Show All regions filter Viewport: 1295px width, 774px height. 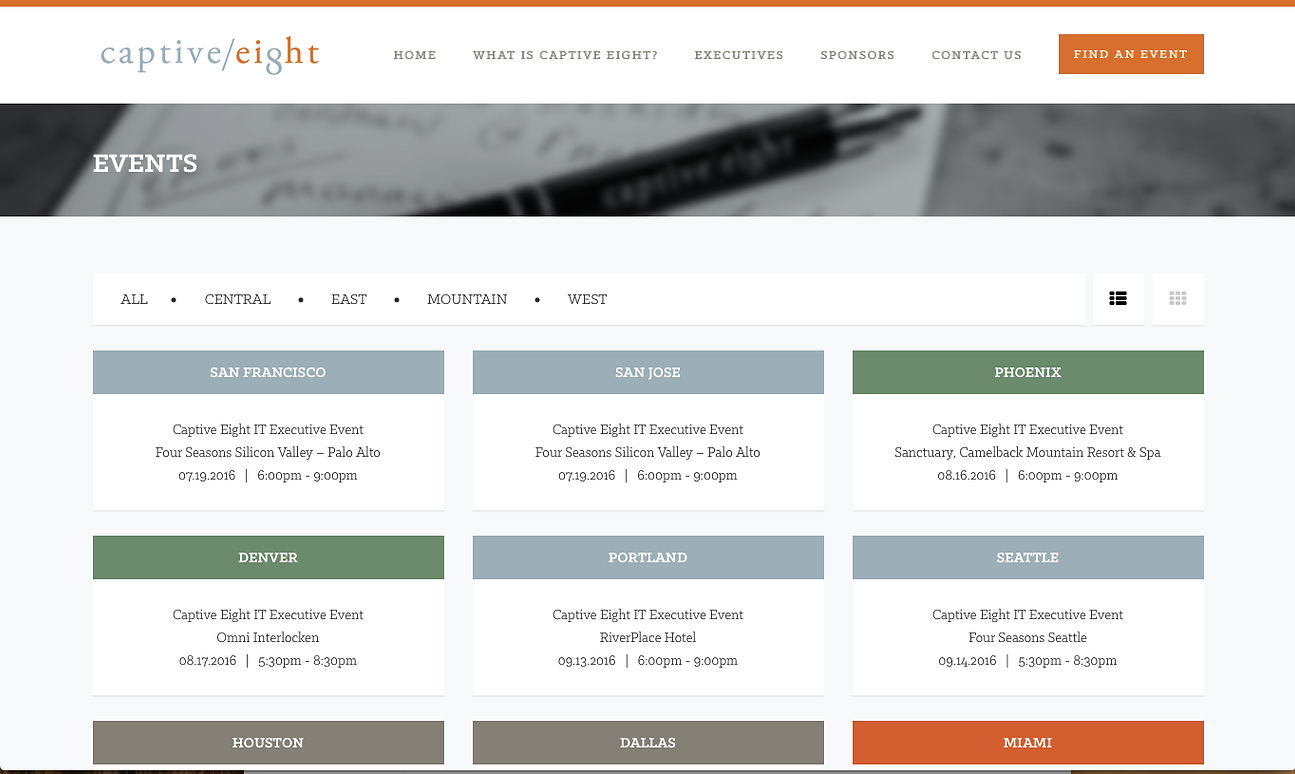tap(134, 299)
